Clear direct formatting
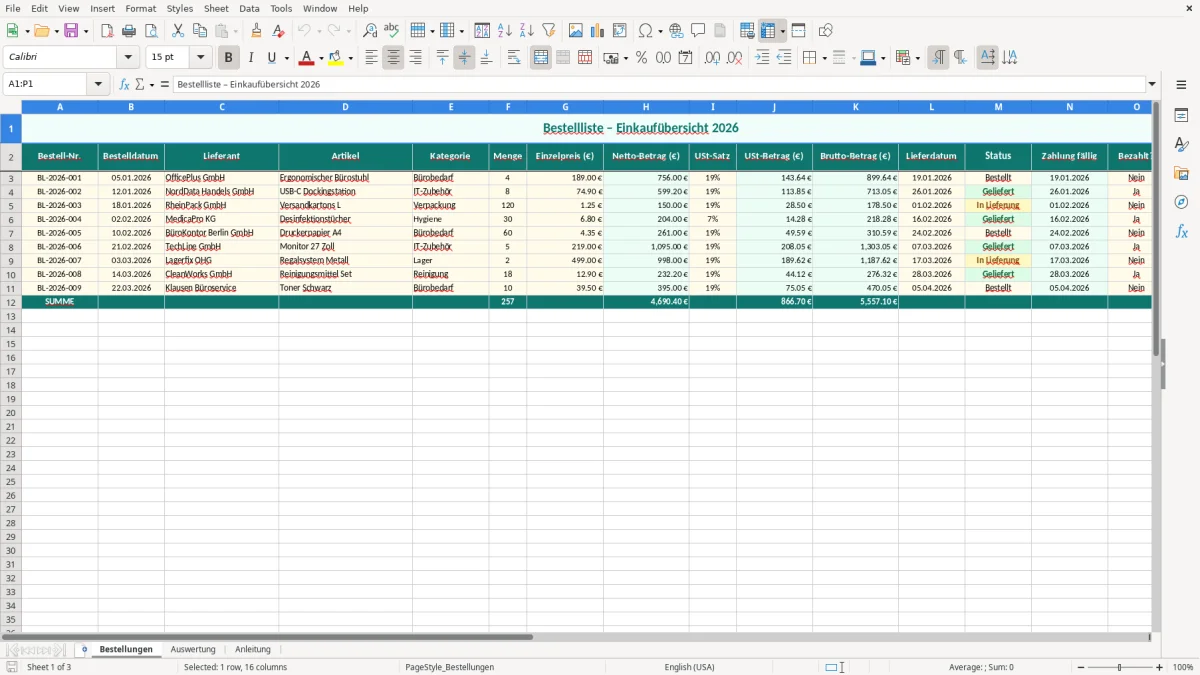1200x675 pixels. [x=279, y=31]
